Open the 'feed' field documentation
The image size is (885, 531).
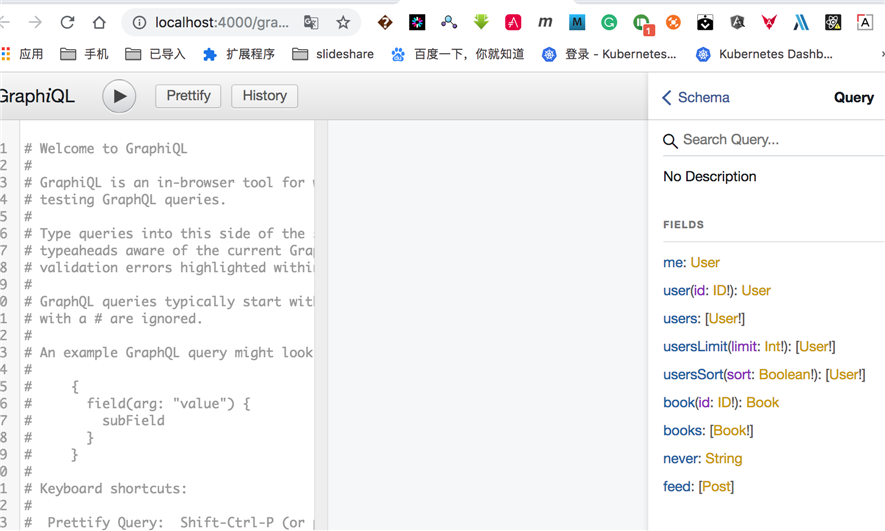point(677,486)
